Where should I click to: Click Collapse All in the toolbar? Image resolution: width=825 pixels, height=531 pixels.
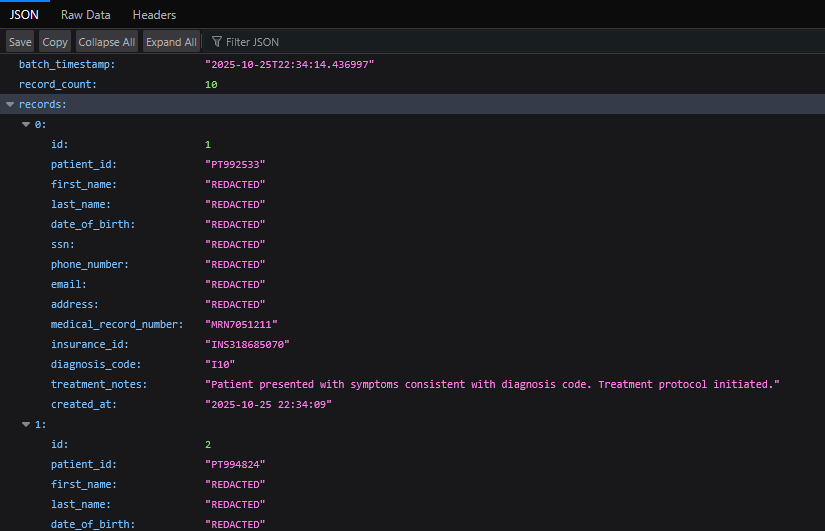point(106,42)
